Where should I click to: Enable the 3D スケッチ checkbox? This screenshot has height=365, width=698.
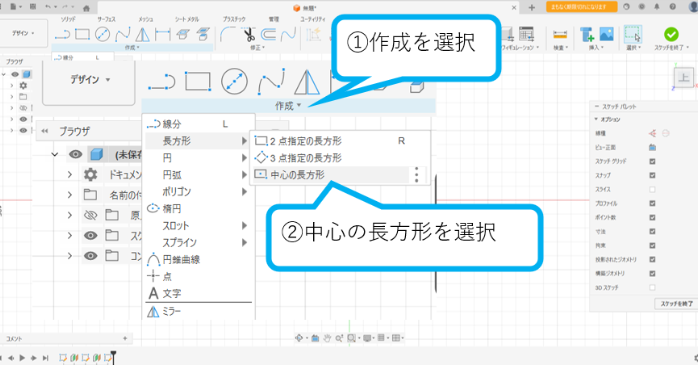[652, 288]
